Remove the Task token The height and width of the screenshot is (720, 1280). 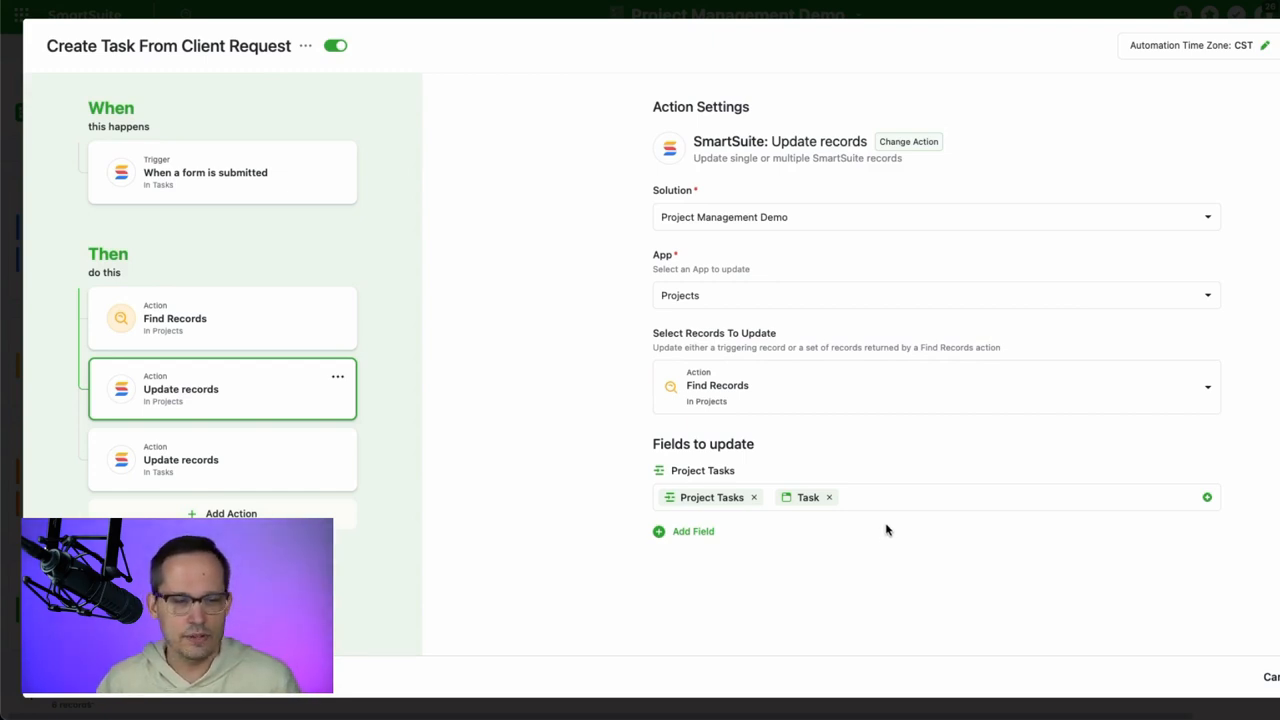coord(829,497)
